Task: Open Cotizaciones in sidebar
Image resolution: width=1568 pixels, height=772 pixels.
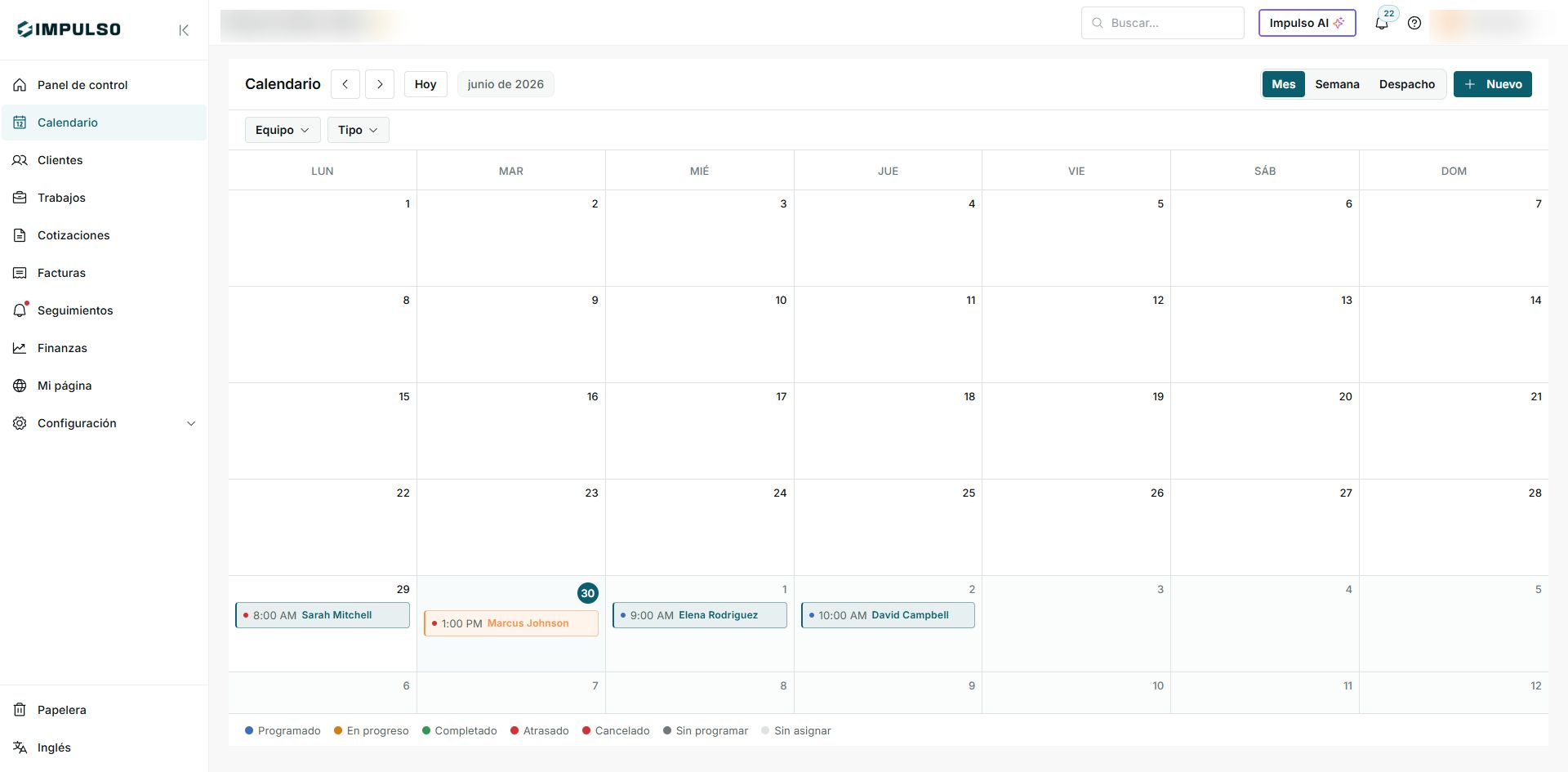Action: pos(104,235)
